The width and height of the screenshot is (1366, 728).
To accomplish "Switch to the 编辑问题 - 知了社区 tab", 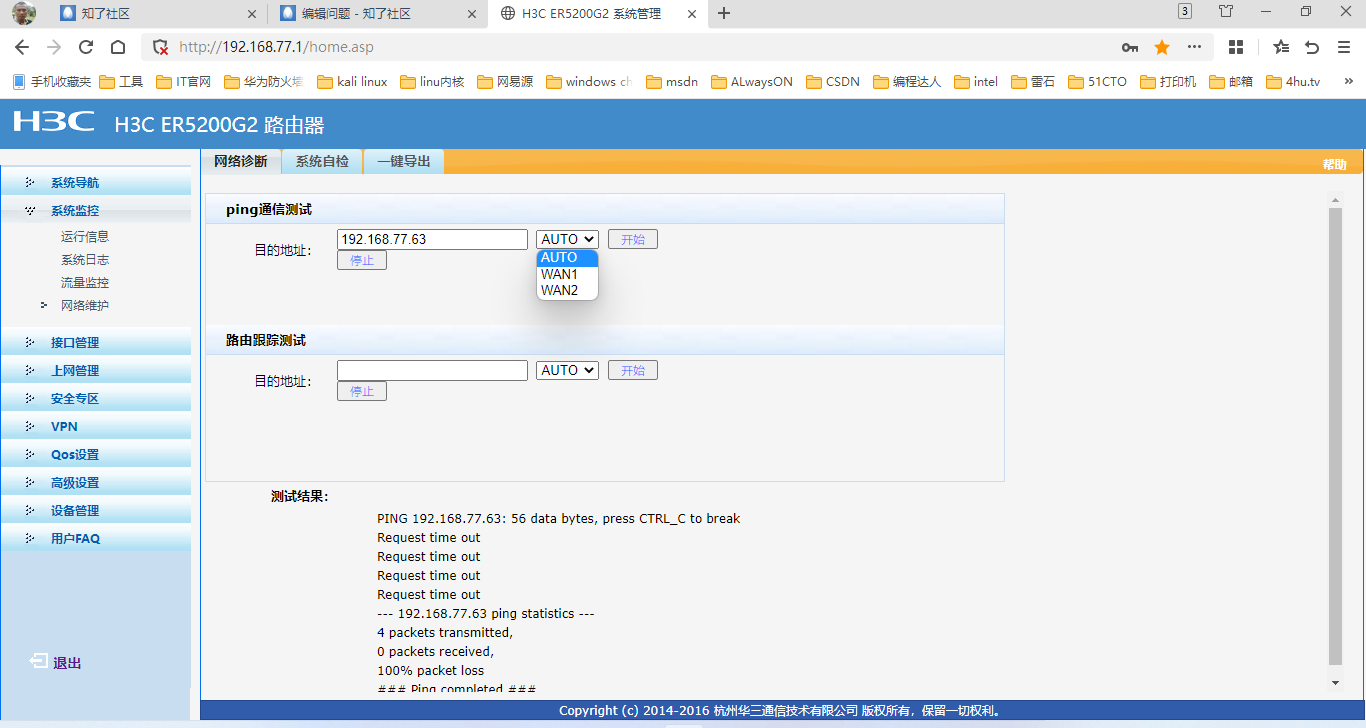I will pos(378,14).
